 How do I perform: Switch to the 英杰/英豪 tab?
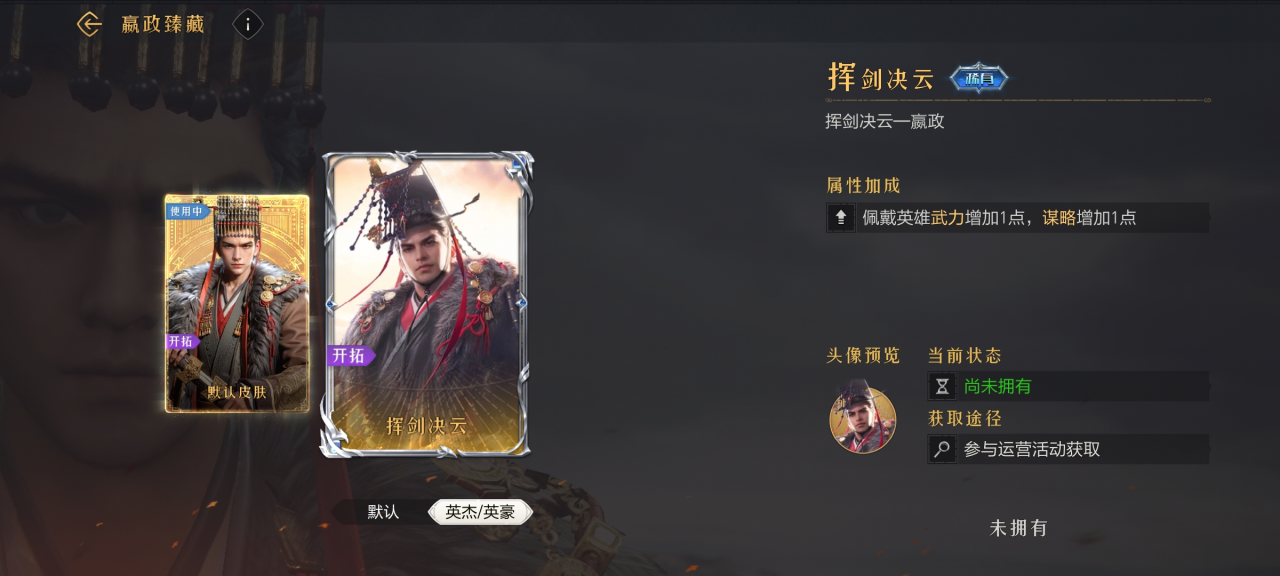coord(480,512)
